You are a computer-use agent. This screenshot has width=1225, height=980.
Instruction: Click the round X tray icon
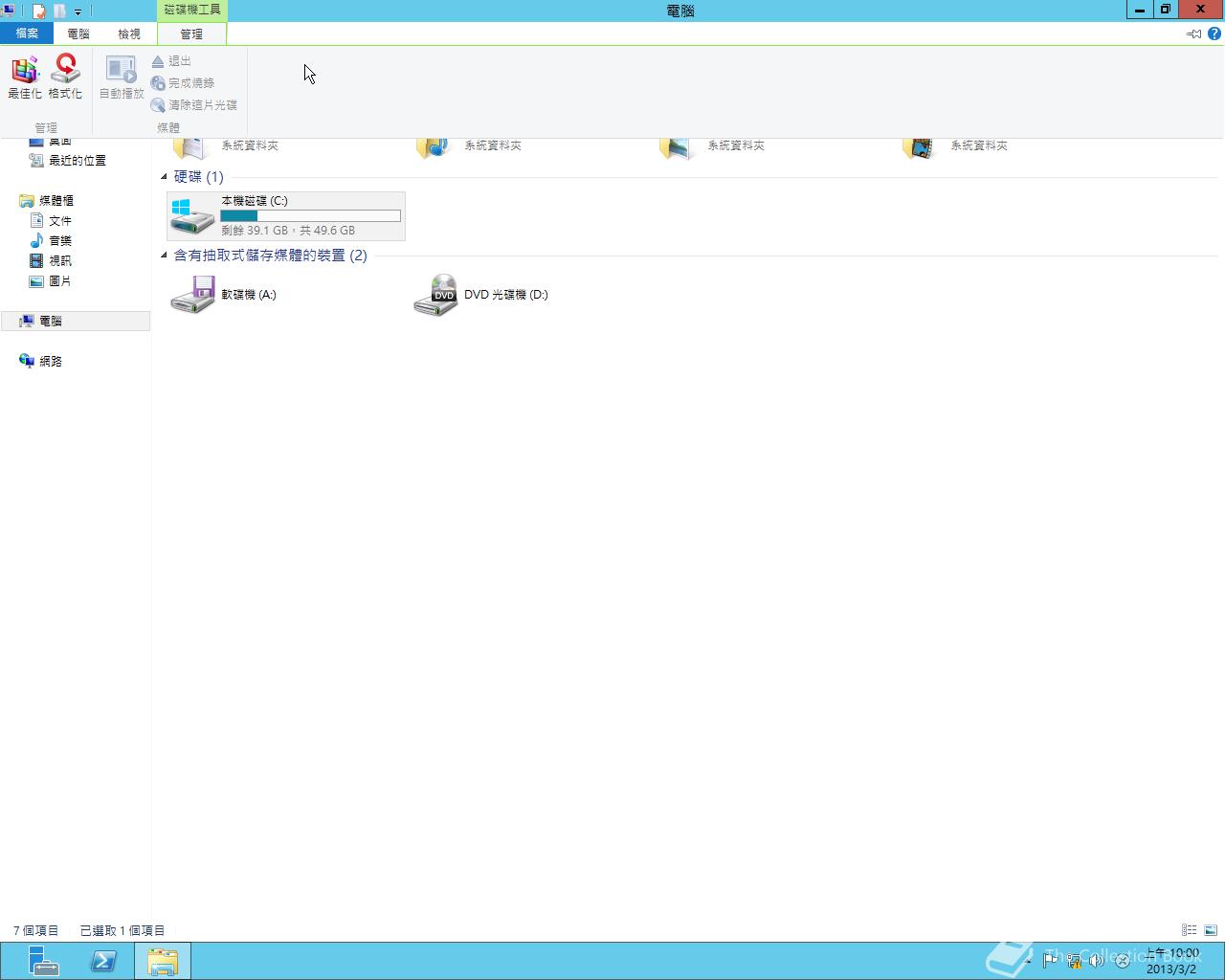[x=1122, y=961]
